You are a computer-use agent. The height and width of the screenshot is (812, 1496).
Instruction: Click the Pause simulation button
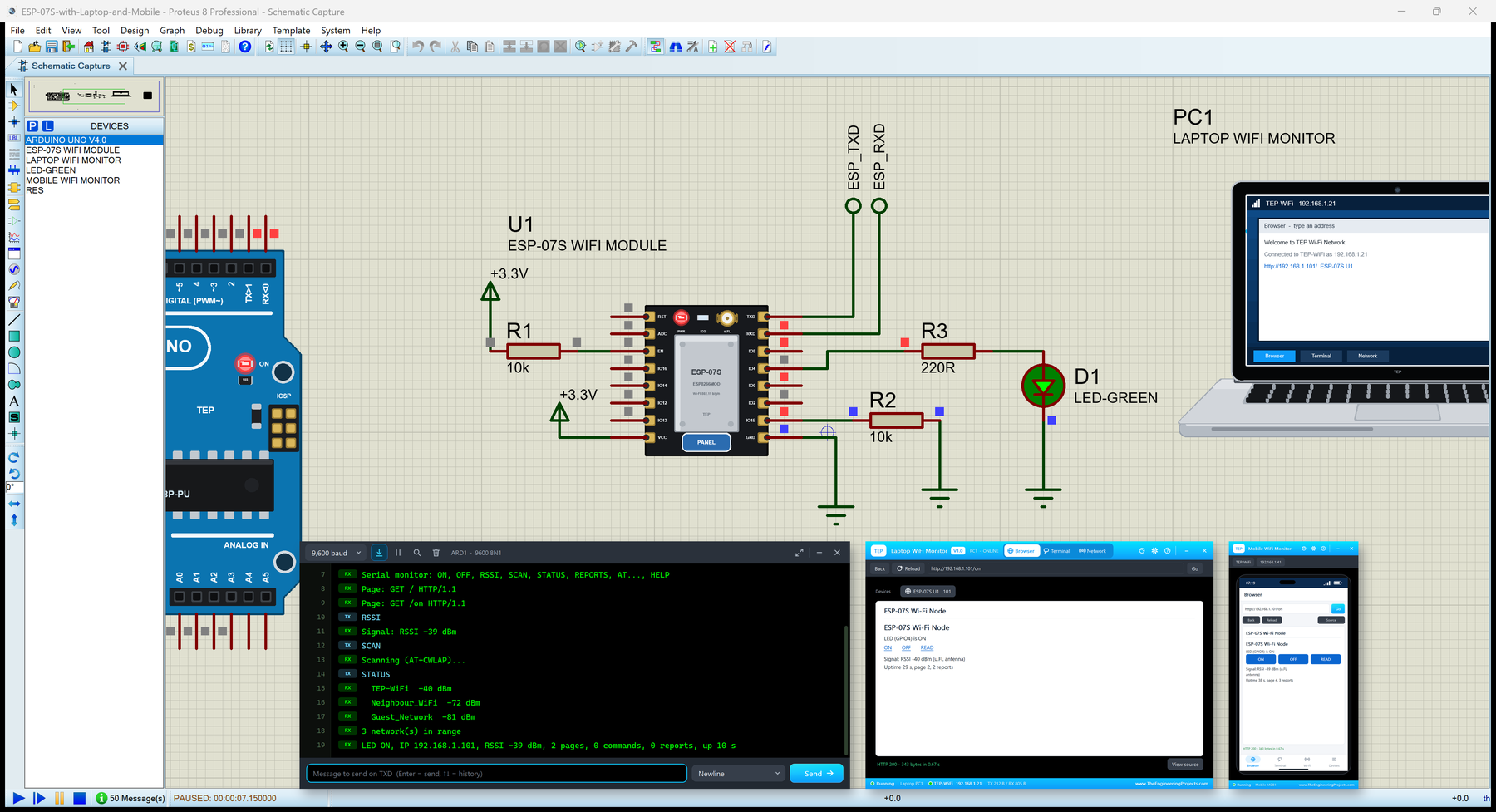pyautogui.click(x=59, y=798)
